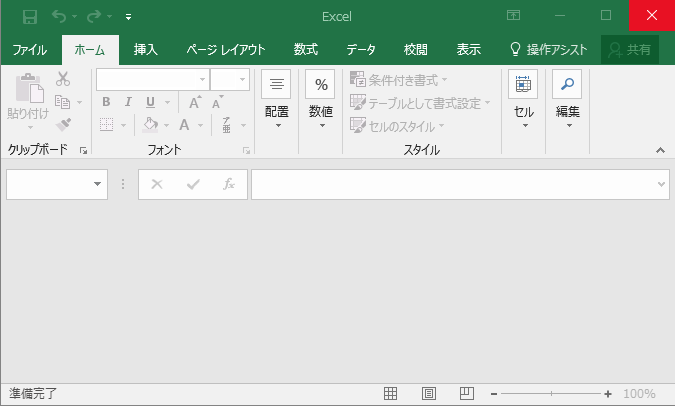
Task: Click the font name combo box
Action: click(x=153, y=80)
